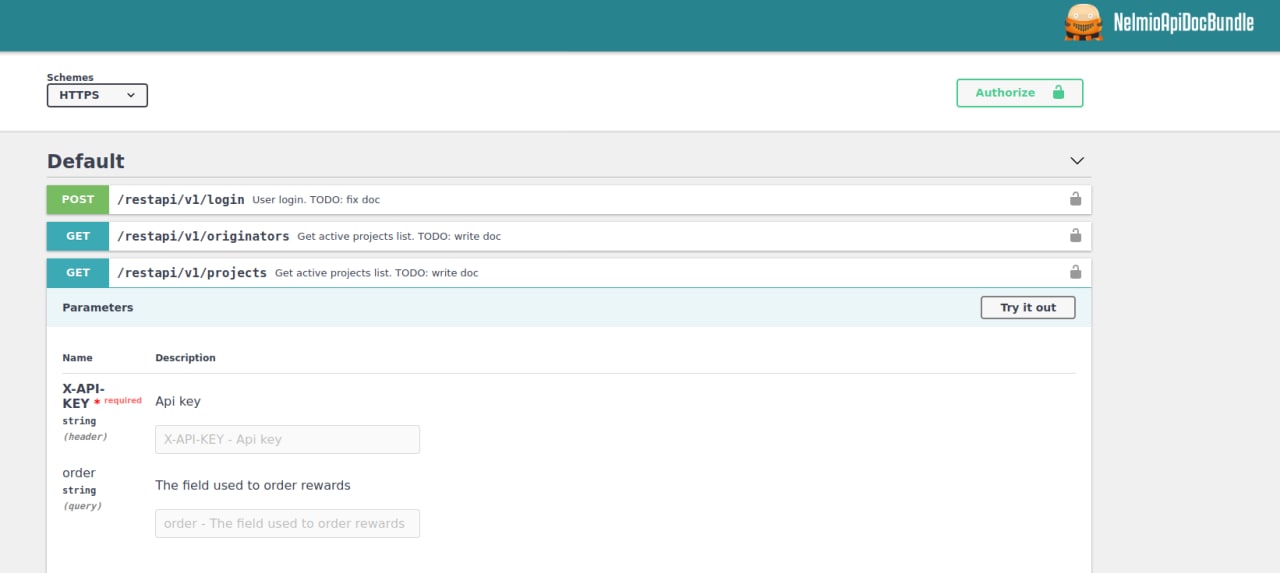Click the '(header)' parameter location text

click(85, 436)
